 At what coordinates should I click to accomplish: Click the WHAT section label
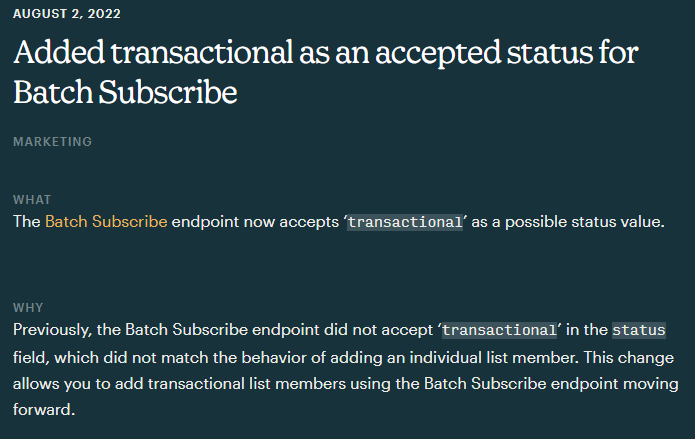tap(32, 200)
